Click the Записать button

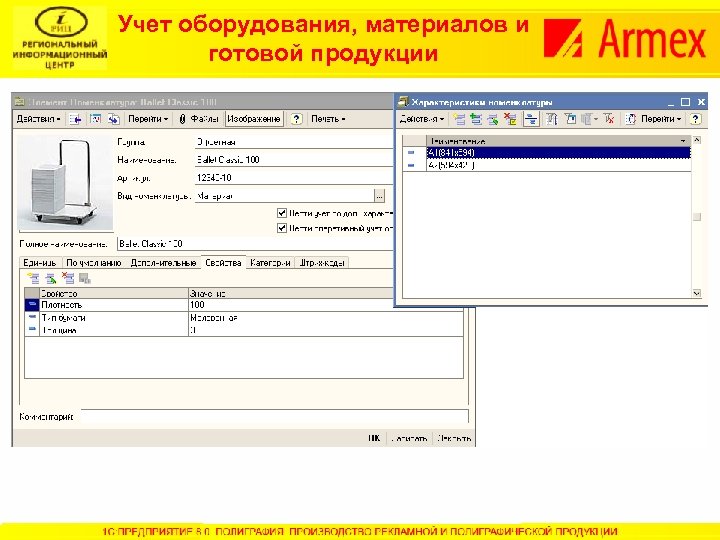409,438
